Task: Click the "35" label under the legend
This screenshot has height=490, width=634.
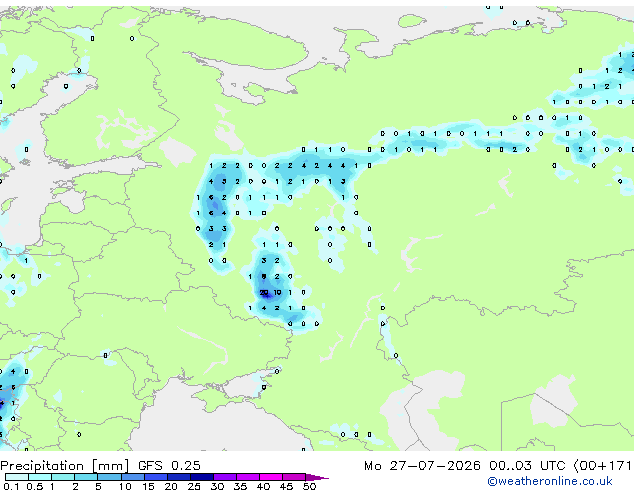Action: tap(240, 486)
